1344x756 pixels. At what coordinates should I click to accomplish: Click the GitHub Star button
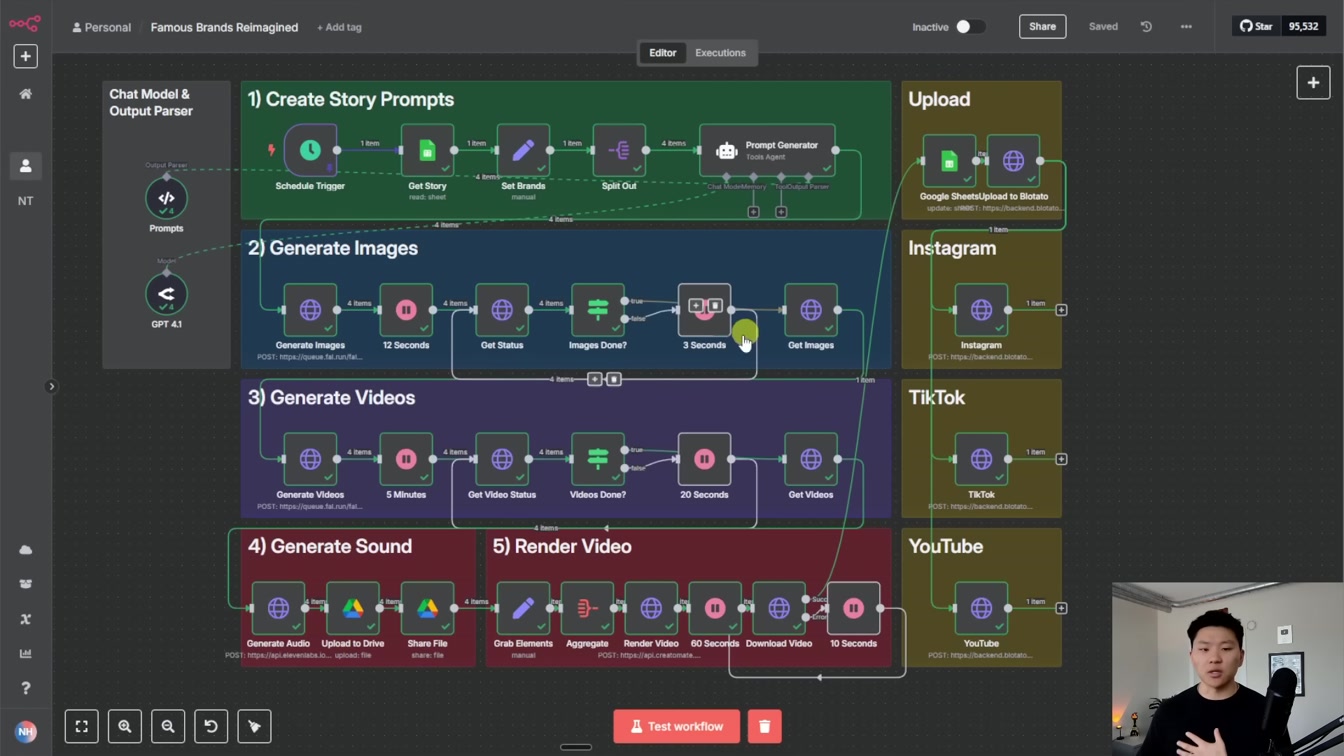(1256, 26)
